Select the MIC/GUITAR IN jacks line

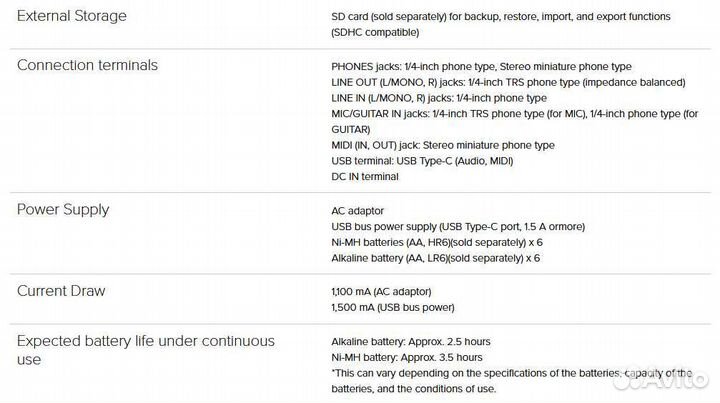515,114
